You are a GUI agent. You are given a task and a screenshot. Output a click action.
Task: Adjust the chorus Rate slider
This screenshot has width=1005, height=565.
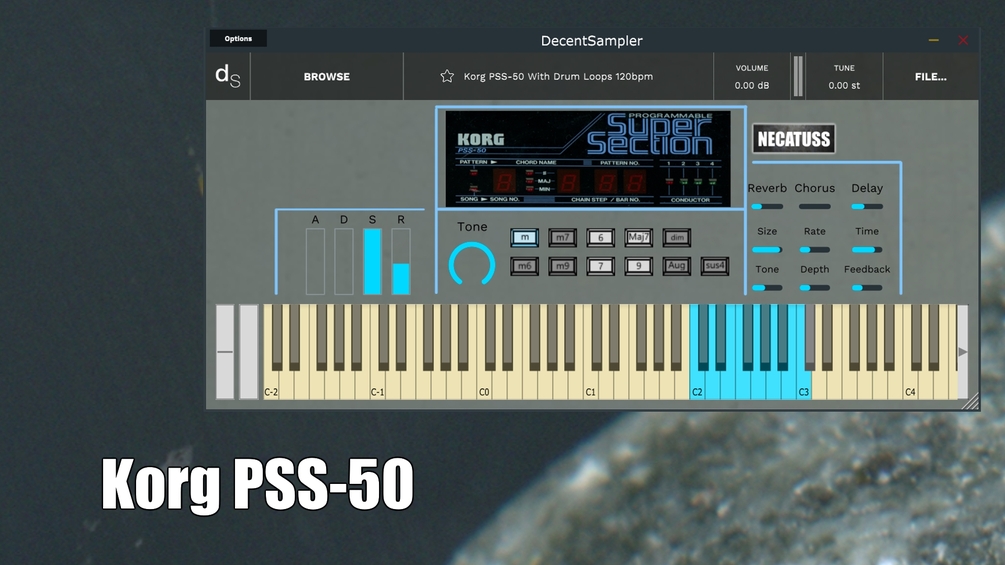(815, 249)
